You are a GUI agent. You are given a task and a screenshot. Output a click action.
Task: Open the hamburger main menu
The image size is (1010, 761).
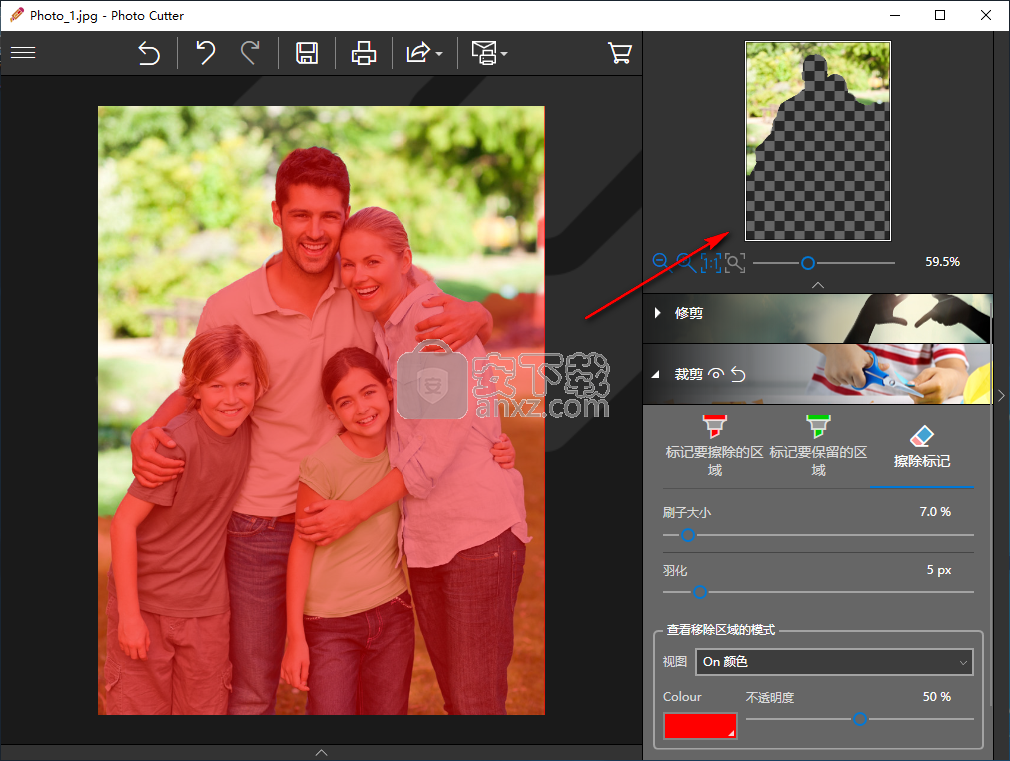point(23,52)
